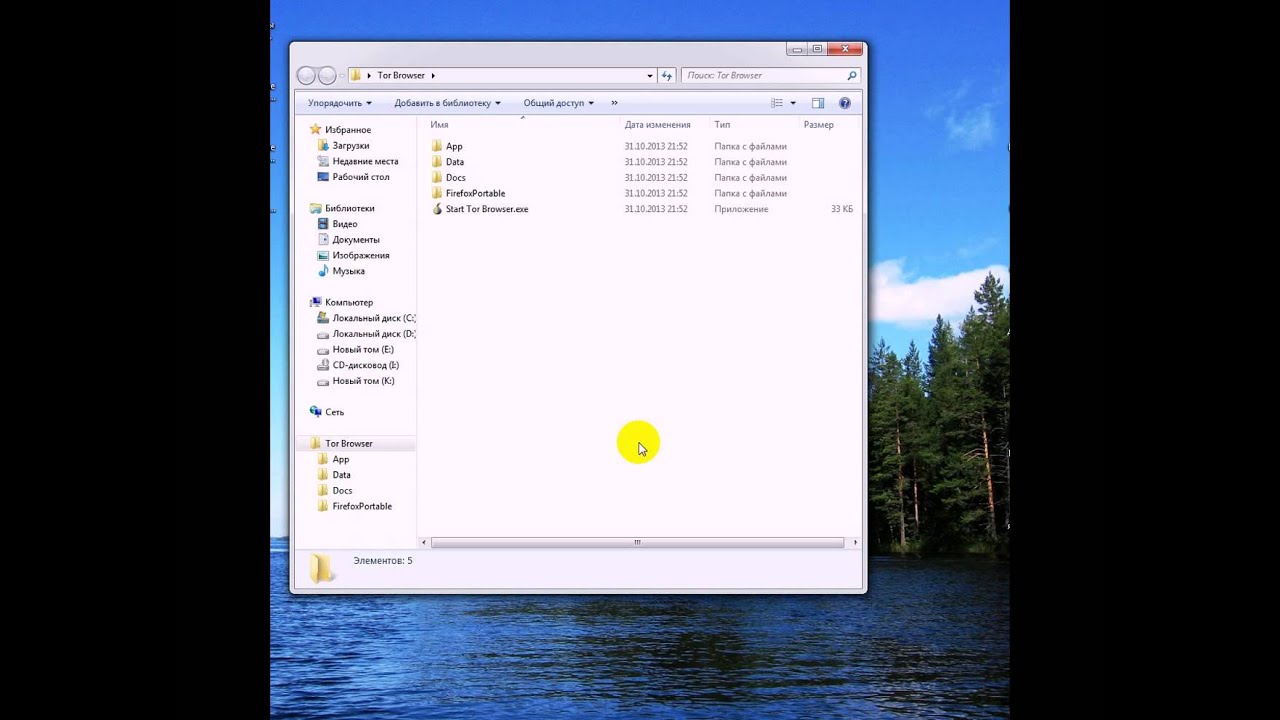
Task: Open Локальный диск (D:)
Action: pyautogui.click(x=373, y=334)
